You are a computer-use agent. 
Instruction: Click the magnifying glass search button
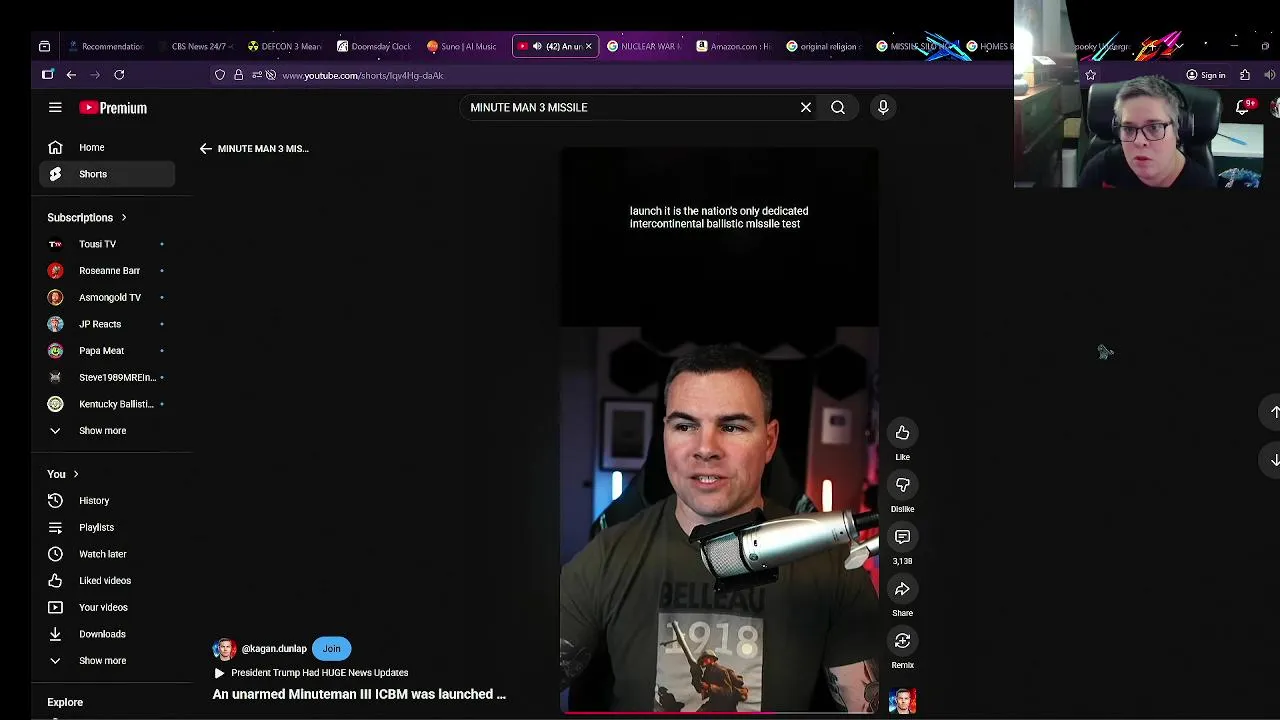pyautogui.click(x=838, y=107)
